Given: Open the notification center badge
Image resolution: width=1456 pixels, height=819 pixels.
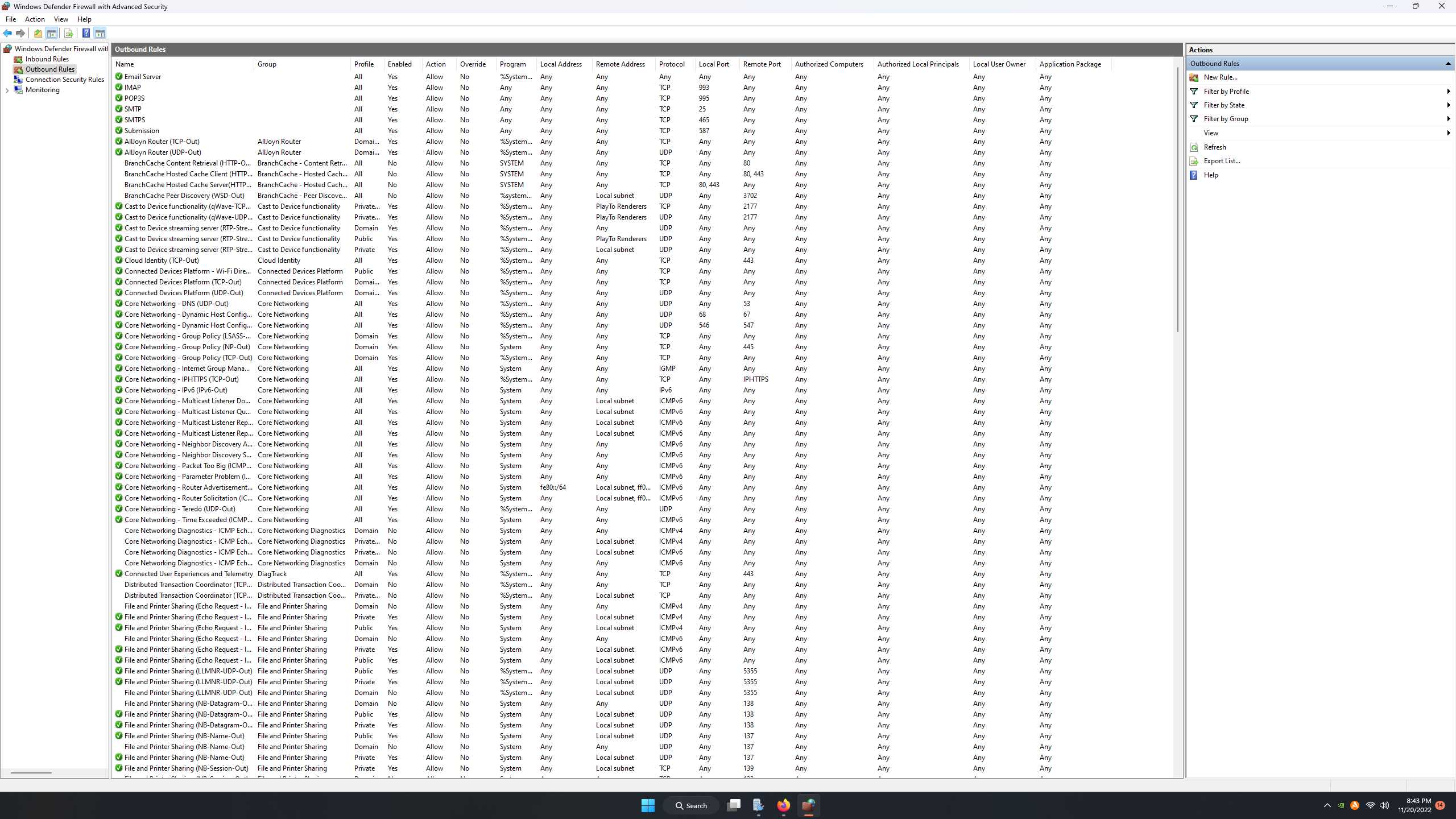Looking at the screenshot, I should click(x=1440, y=805).
